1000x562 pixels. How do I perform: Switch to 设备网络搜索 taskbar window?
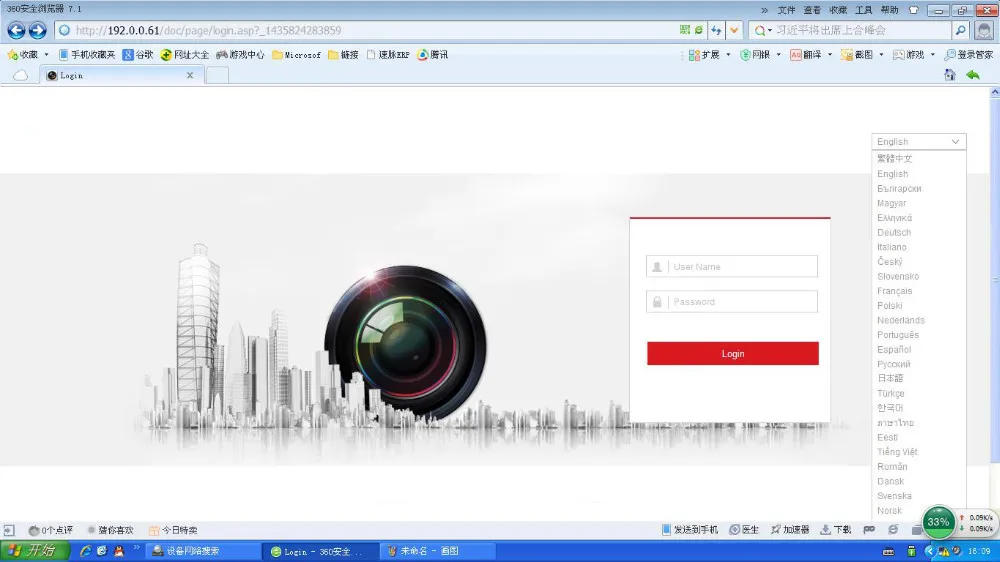[203, 551]
